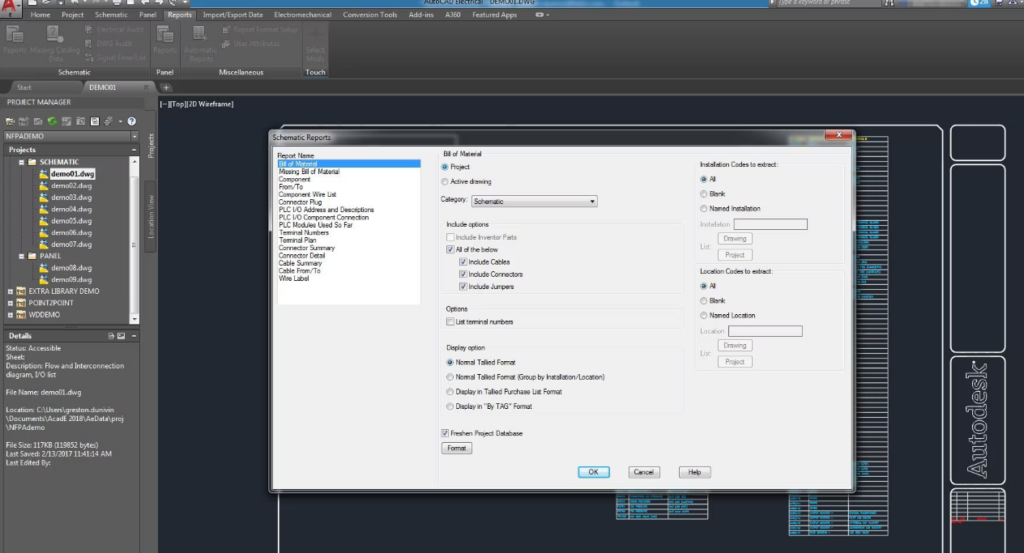
Task: Open Conversion Tools ribbon tab
Action: pos(370,14)
